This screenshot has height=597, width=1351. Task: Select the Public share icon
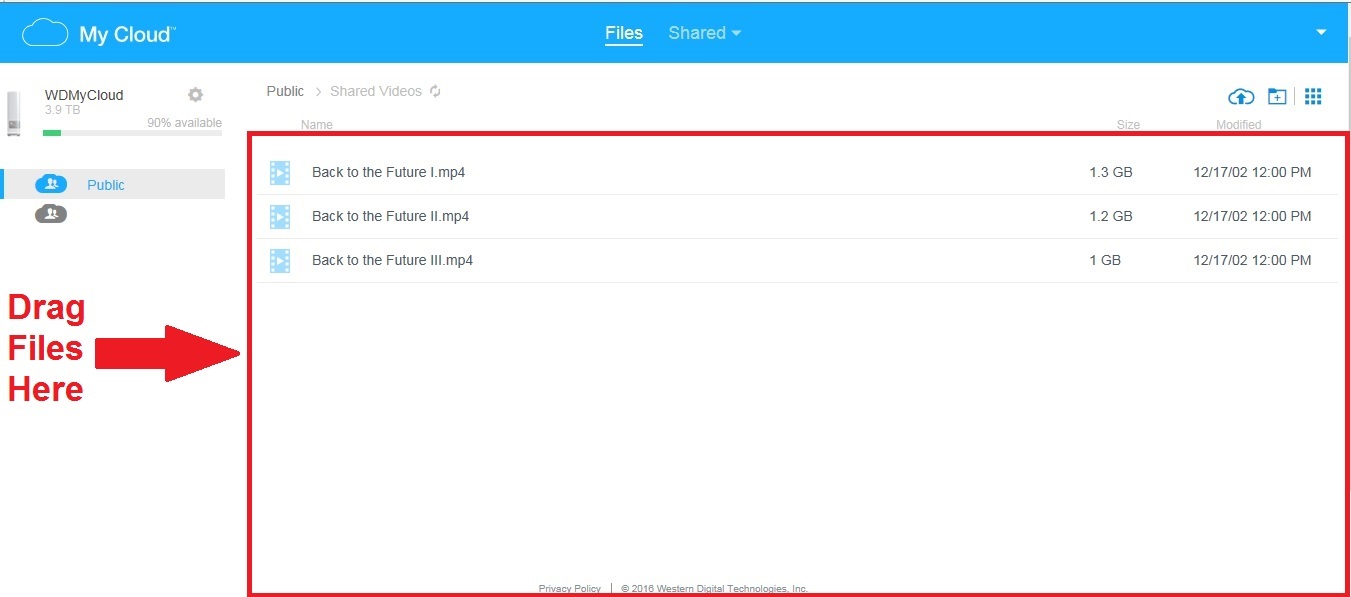pos(51,184)
